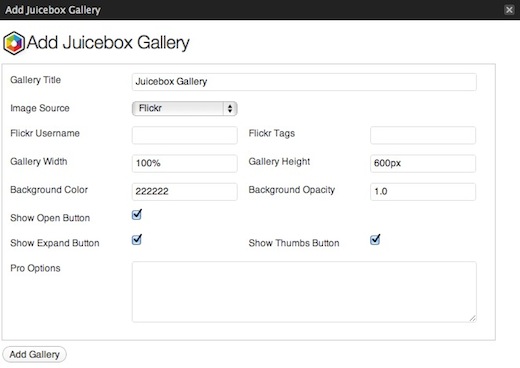
Task: Click the Flickr Username label
Action: pos(45,133)
